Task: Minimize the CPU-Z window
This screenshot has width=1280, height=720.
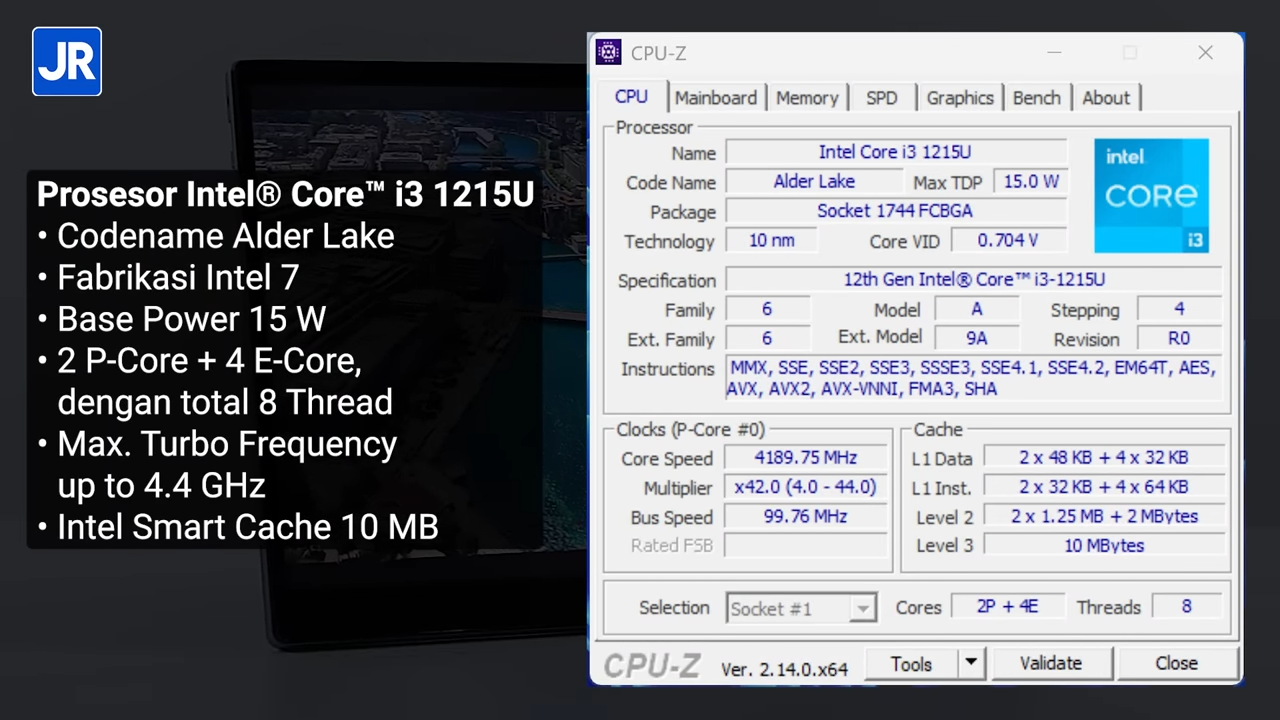Action: pyautogui.click(x=1056, y=53)
